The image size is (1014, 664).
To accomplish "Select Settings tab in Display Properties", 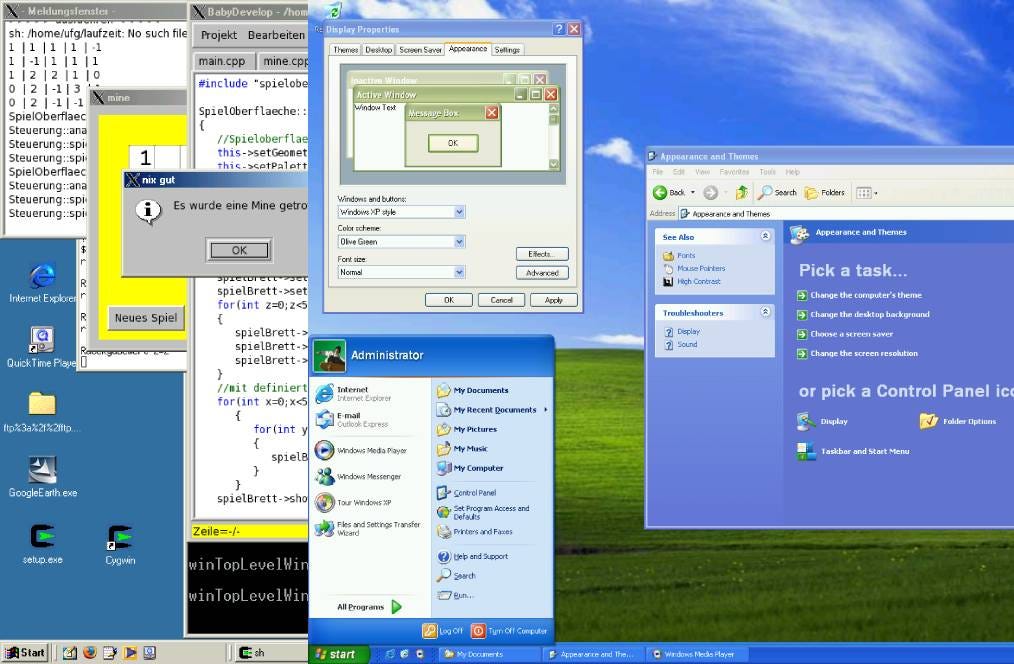I will pyautogui.click(x=507, y=50).
